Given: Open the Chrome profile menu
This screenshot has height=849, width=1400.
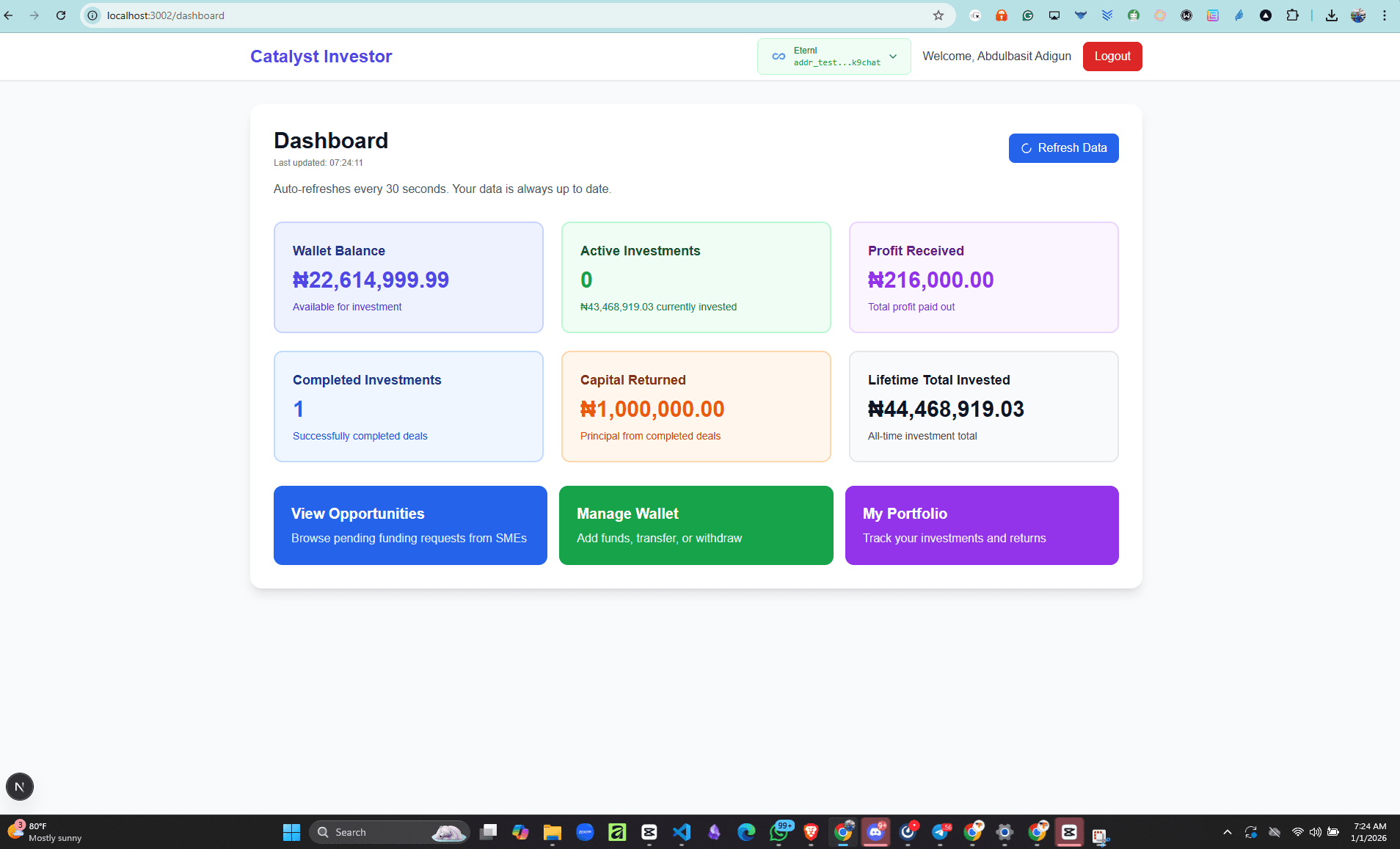Looking at the screenshot, I should pyautogui.click(x=1359, y=15).
